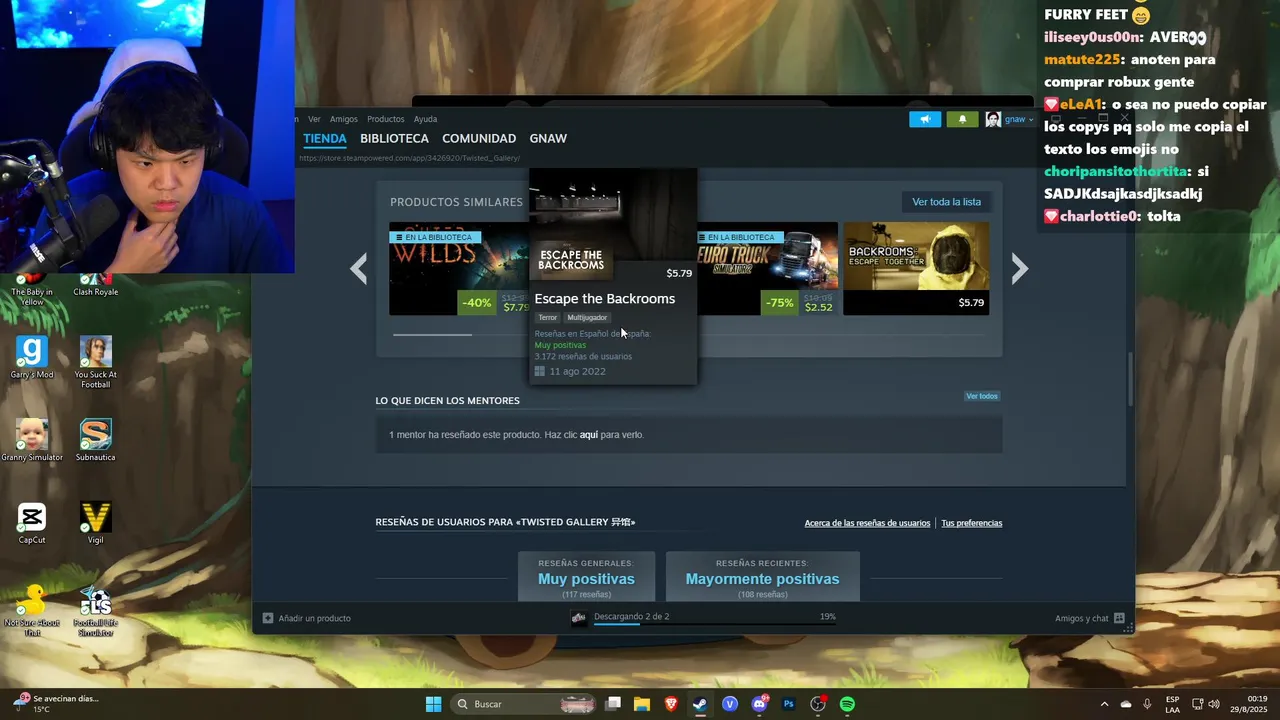
Task: Go to next similar products
Action: (1019, 268)
